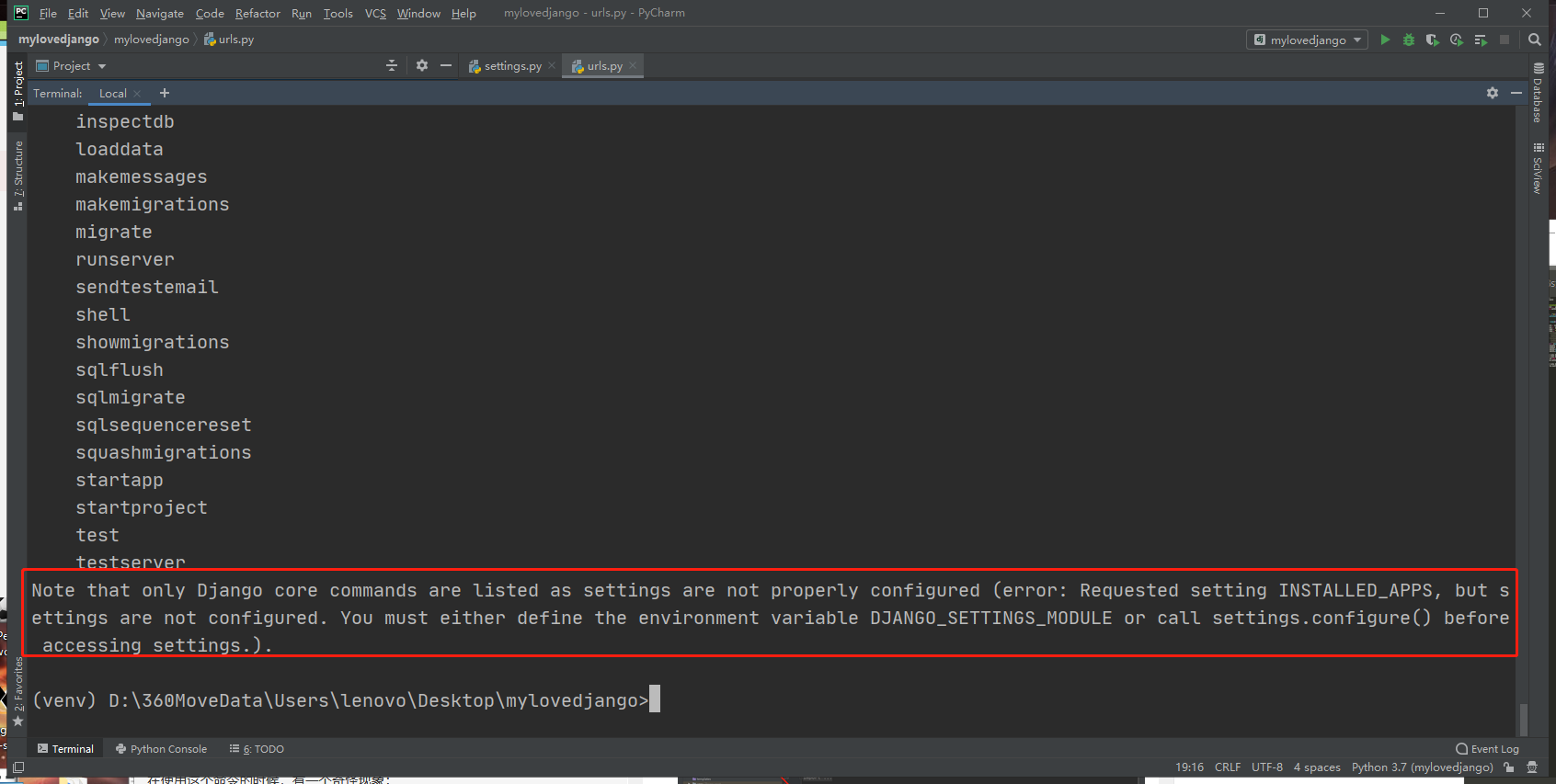Click the PyCharm logo in title bar
Viewport: 1556px width, 784px height.
point(21,13)
